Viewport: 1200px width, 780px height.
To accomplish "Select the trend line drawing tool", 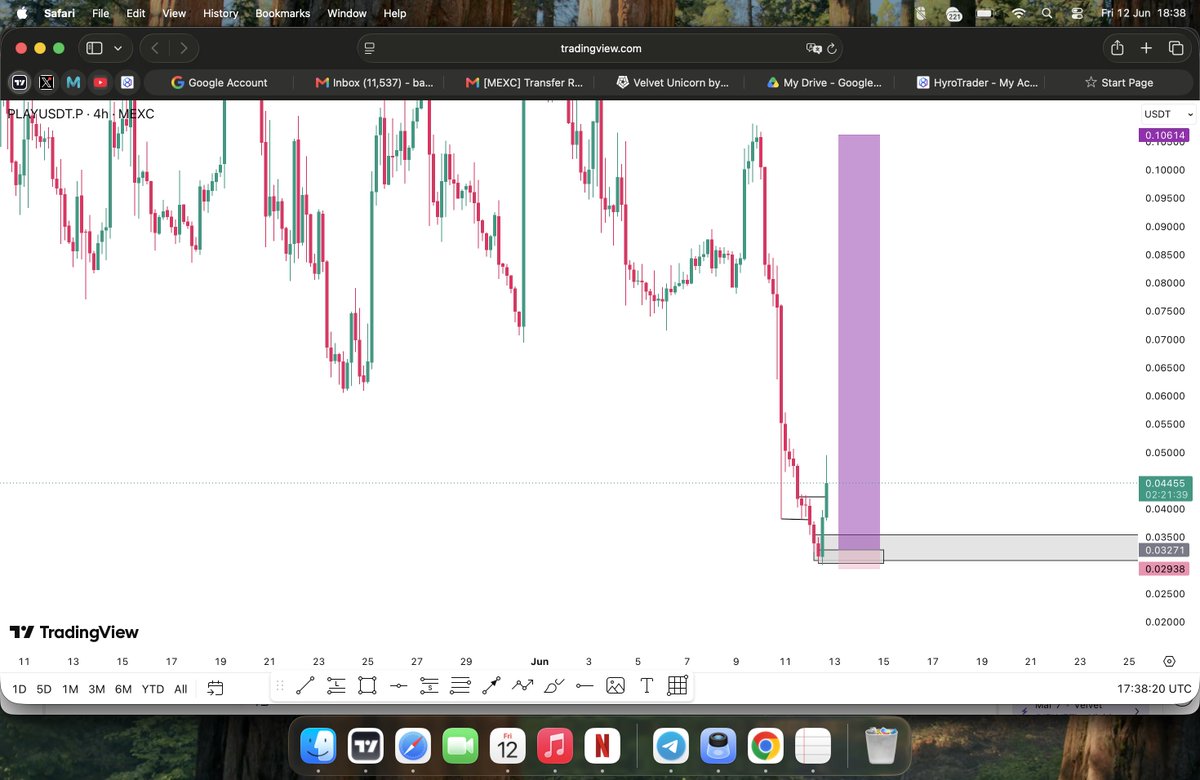I will point(305,685).
